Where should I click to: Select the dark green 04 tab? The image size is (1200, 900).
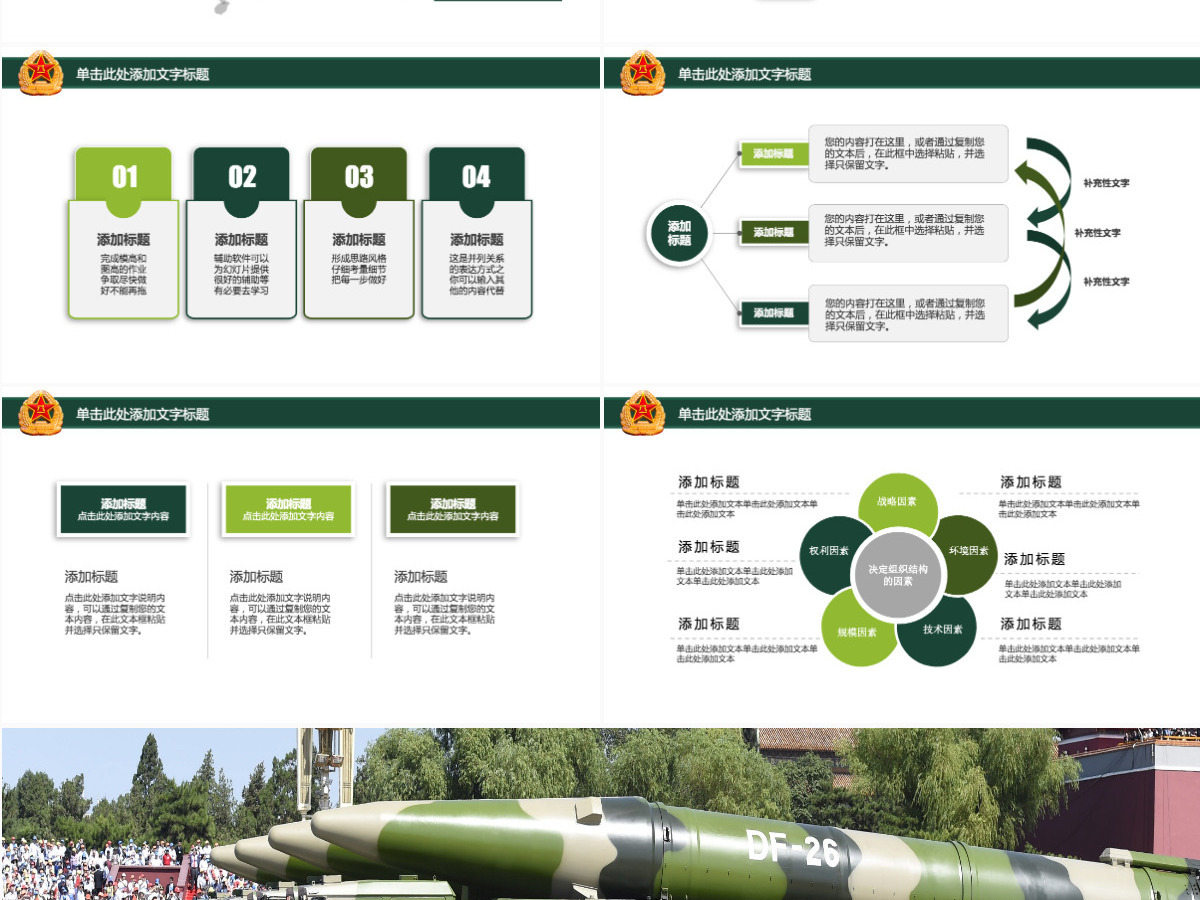click(x=477, y=178)
